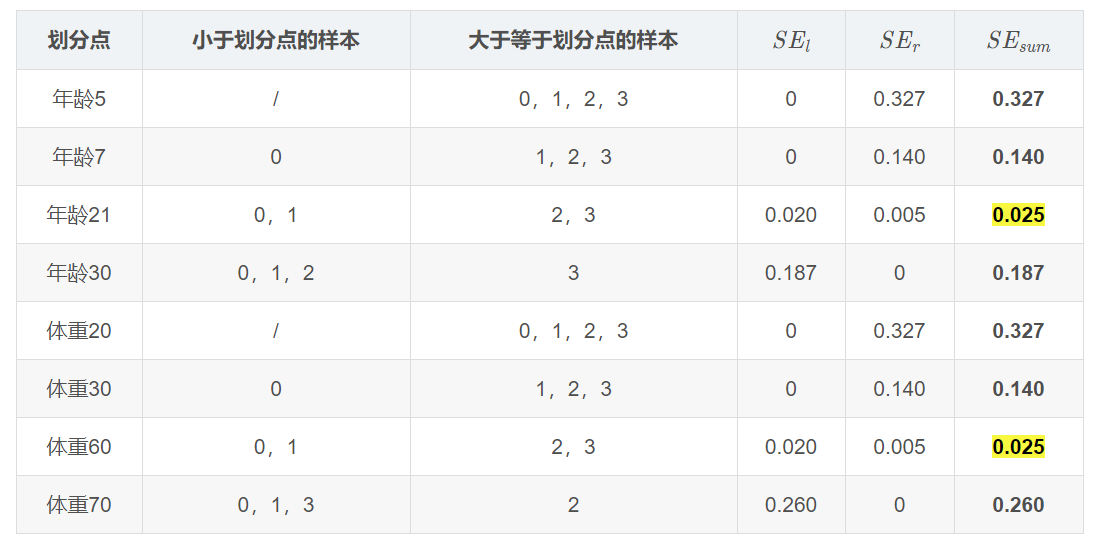The image size is (1096, 551).
Task: Click the 年龄30 row label
Action: 79,273
